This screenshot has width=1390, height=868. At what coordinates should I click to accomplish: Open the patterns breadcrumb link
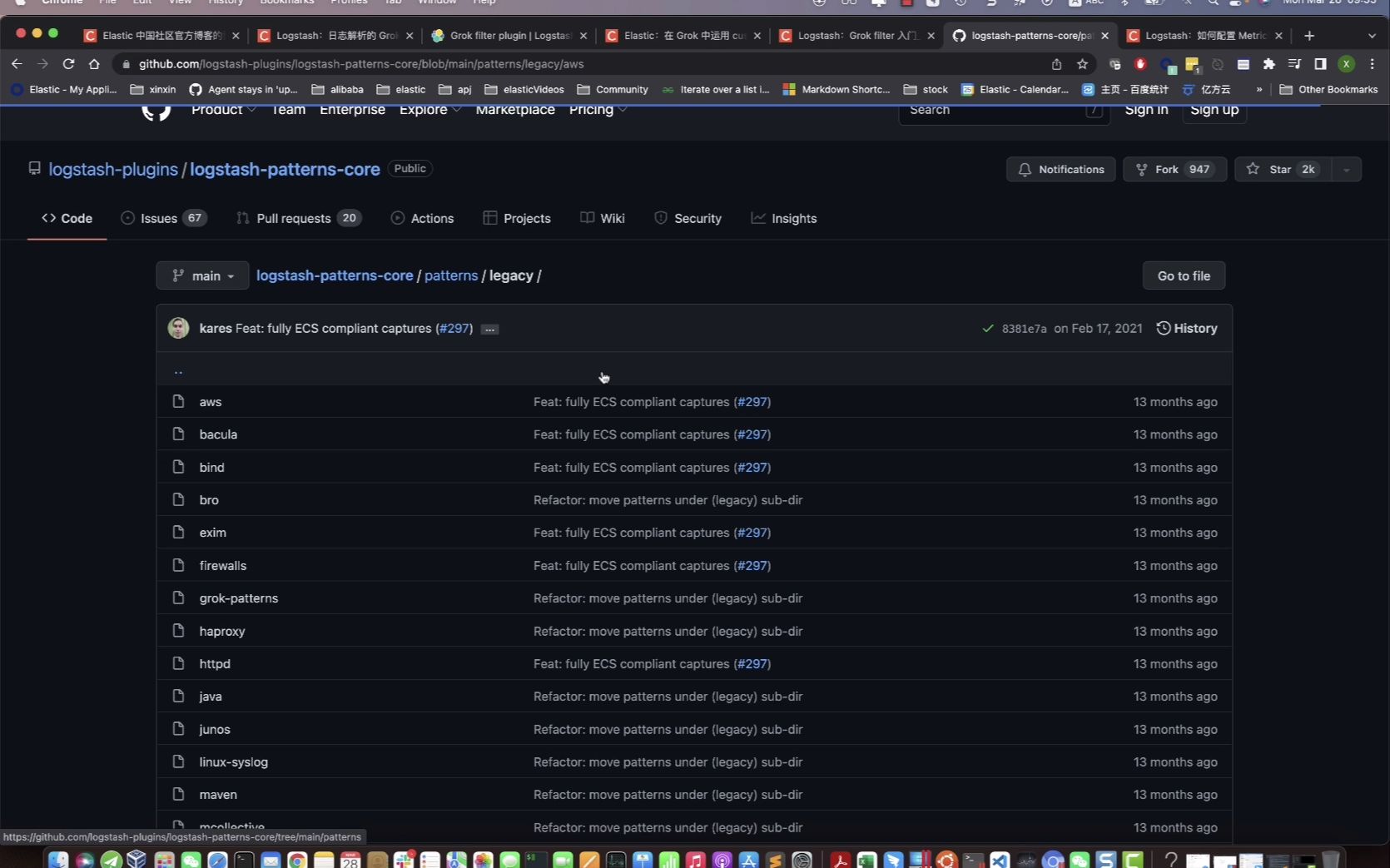(x=451, y=275)
